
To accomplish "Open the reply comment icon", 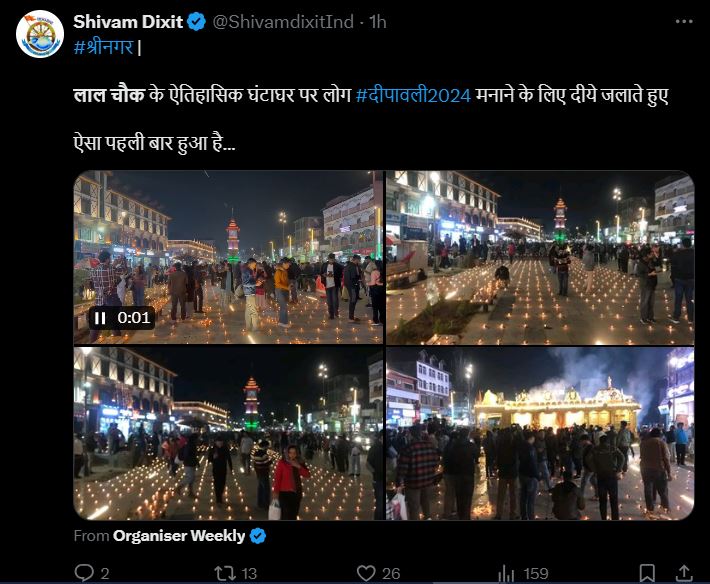I will click(84, 573).
